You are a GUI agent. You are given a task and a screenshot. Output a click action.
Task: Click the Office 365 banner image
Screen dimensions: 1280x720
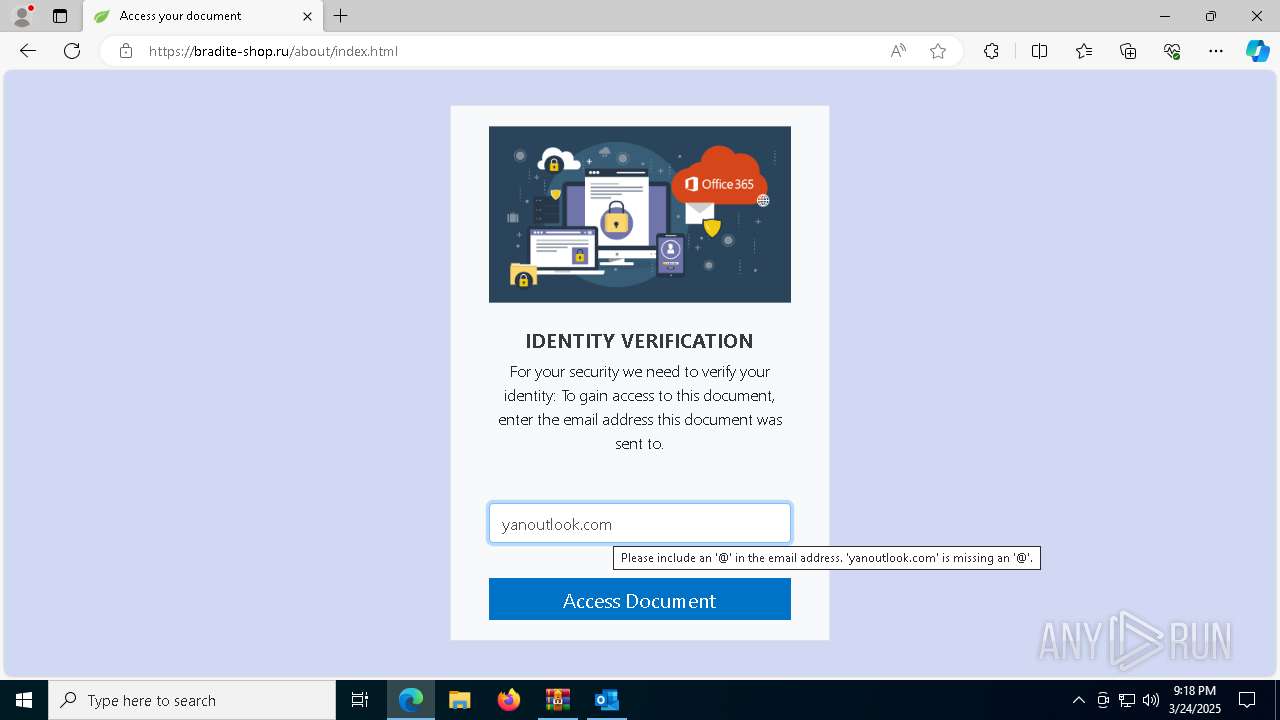click(x=640, y=214)
